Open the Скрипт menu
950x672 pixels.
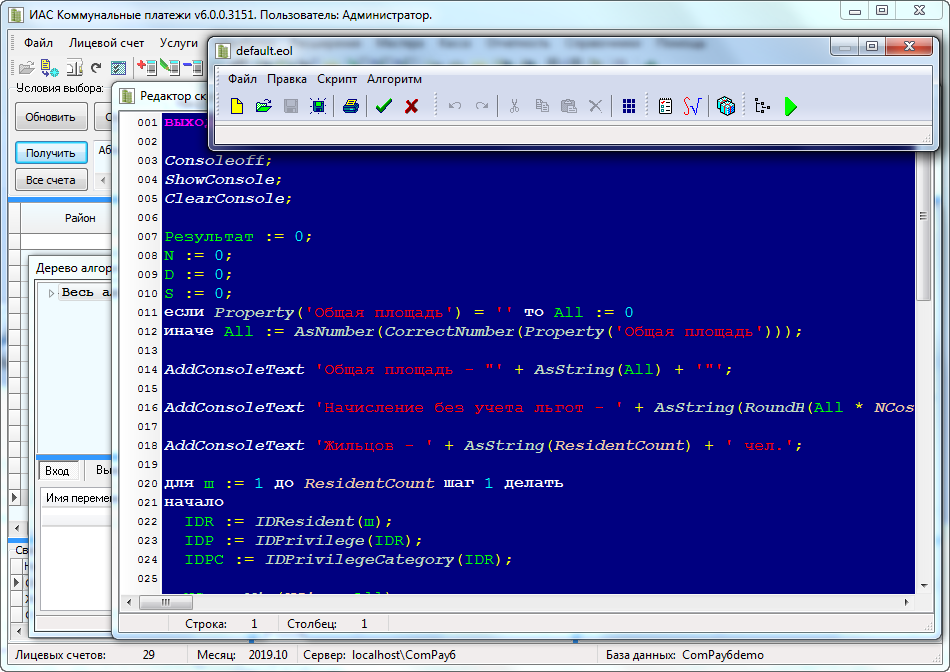[x=336, y=79]
